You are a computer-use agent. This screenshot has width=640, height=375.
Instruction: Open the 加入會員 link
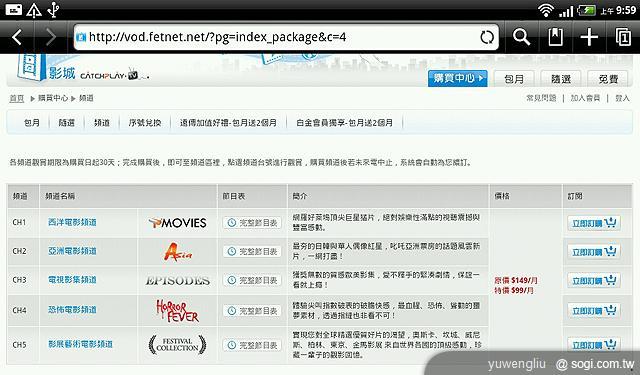tap(585, 98)
